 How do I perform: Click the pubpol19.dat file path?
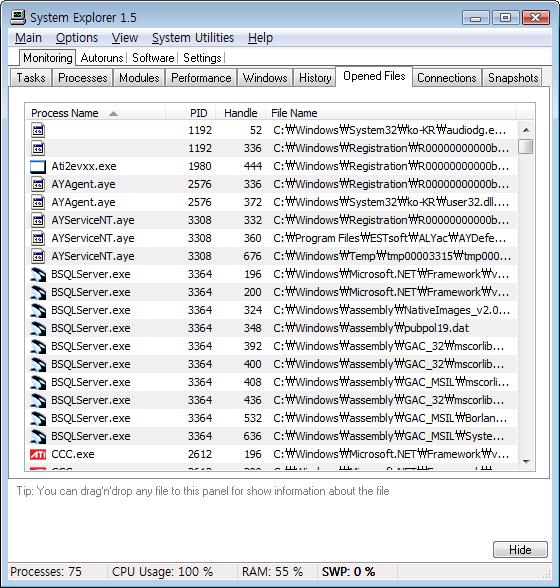[x=371, y=328]
